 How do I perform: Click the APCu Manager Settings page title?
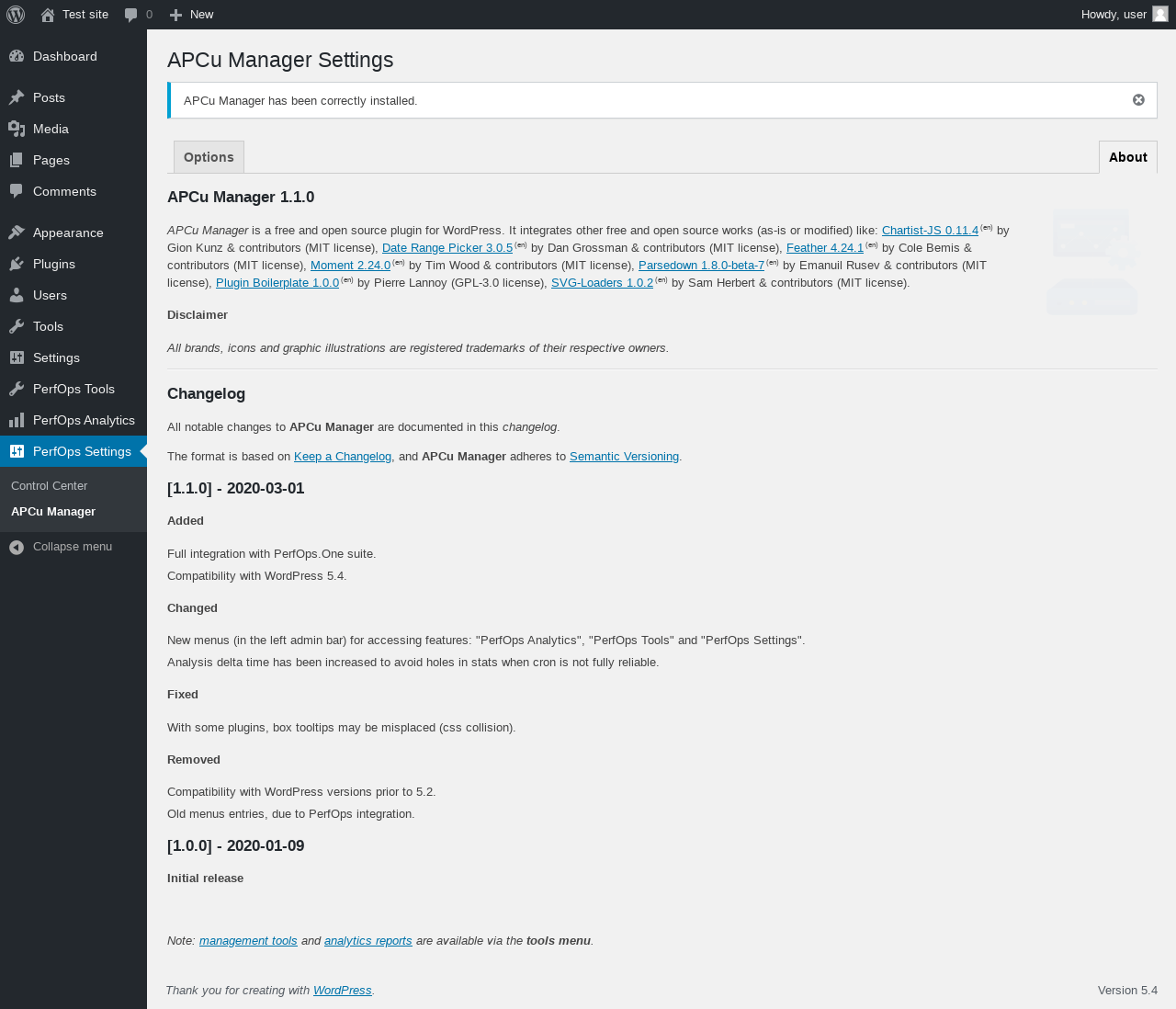(x=280, y=60)
